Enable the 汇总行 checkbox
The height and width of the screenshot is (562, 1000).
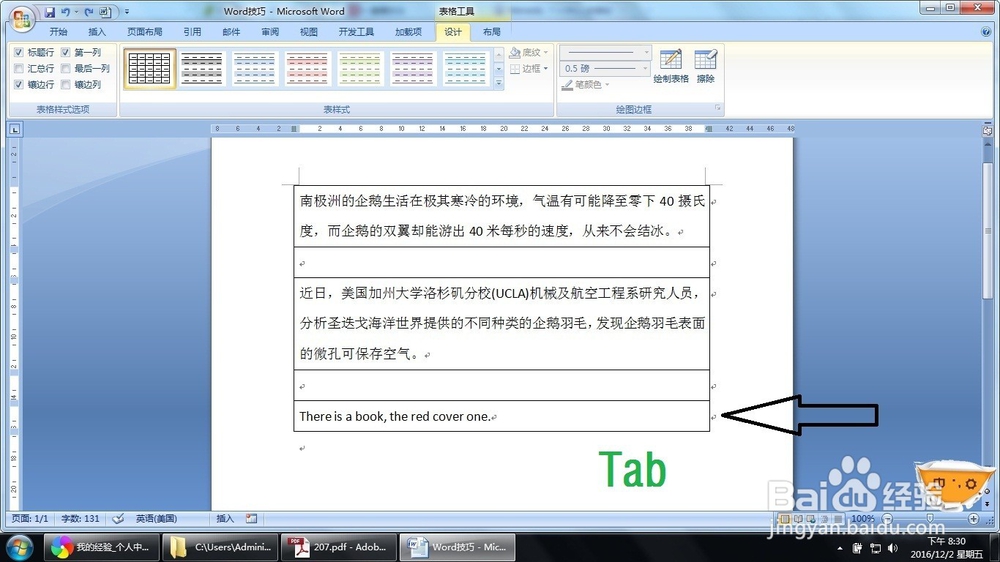[18, 68]
